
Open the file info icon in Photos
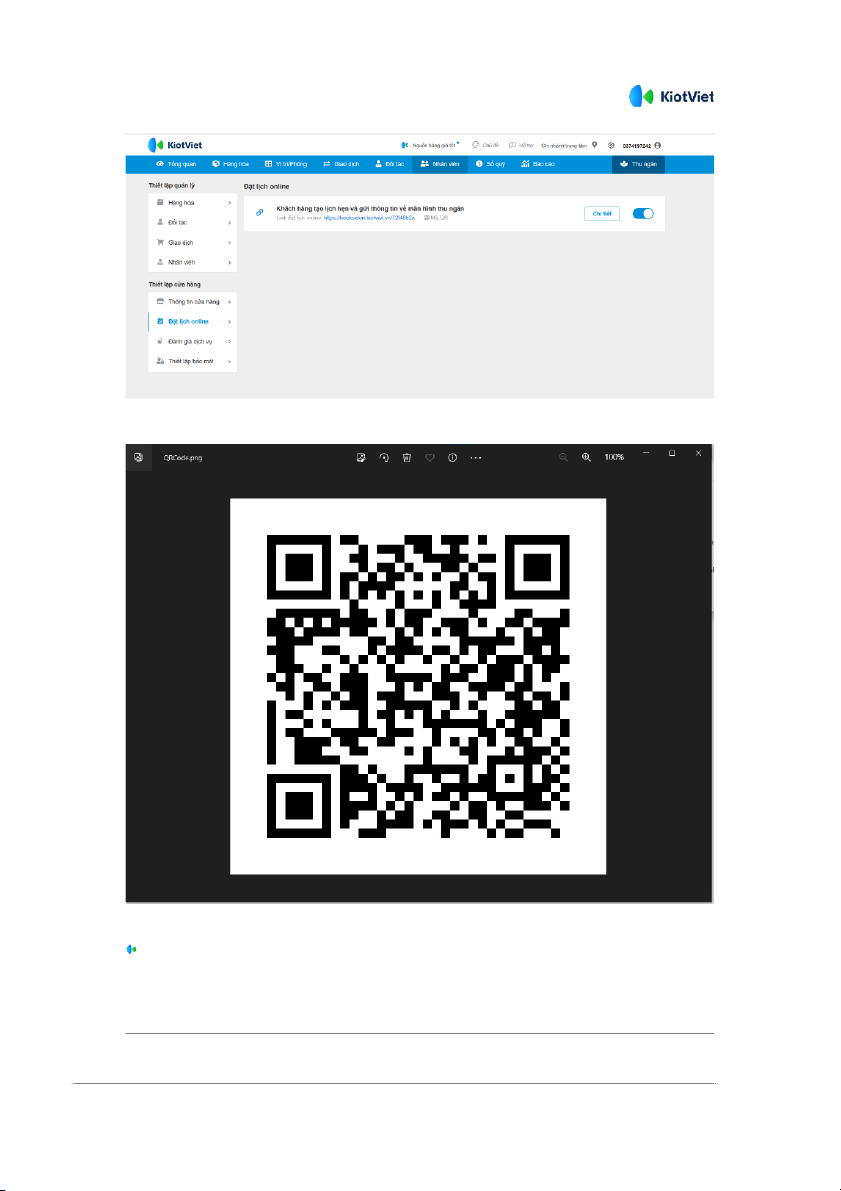(452, 457)
